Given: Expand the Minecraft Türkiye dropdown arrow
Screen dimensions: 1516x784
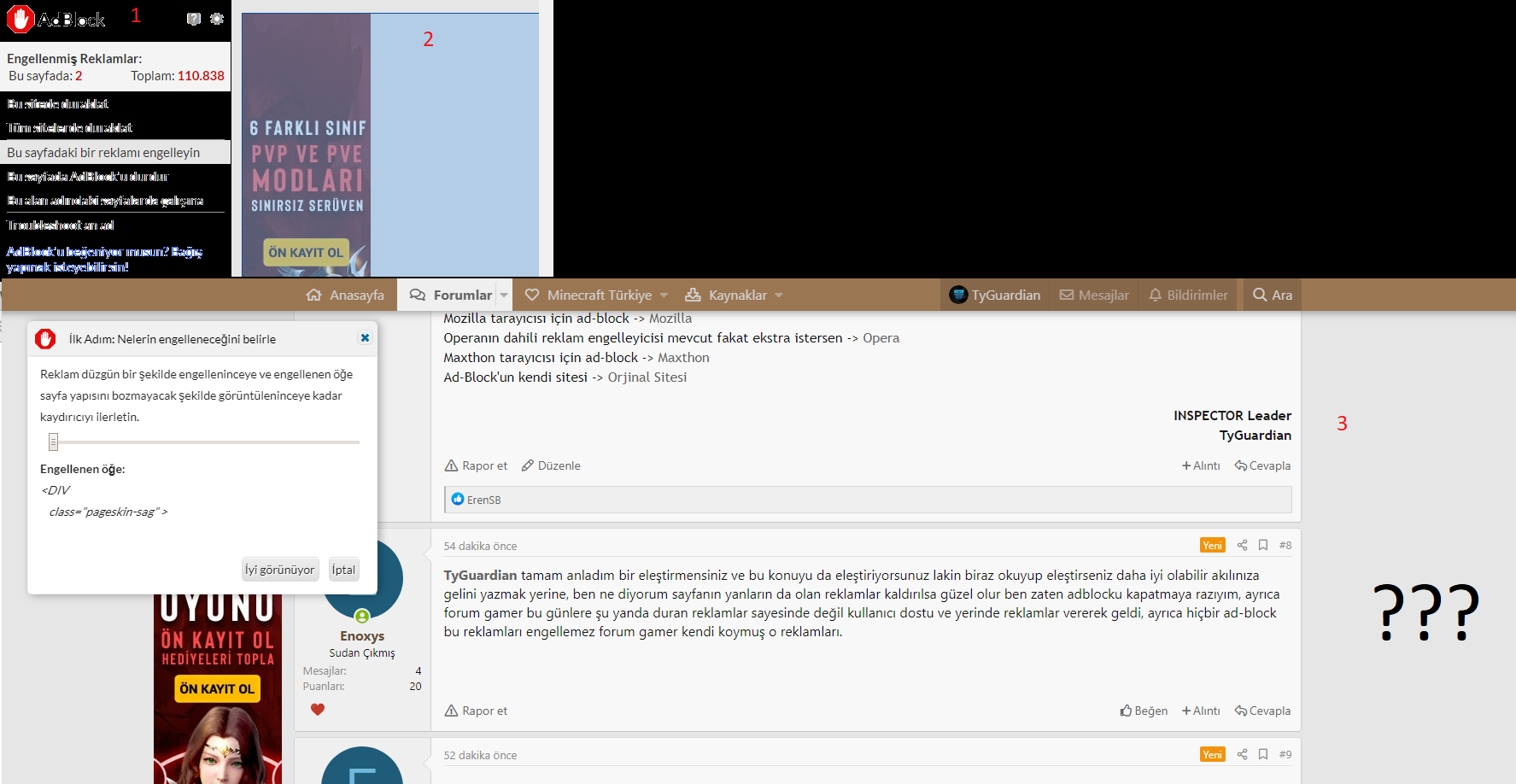Looking at the screenshot, I should 664,295.
